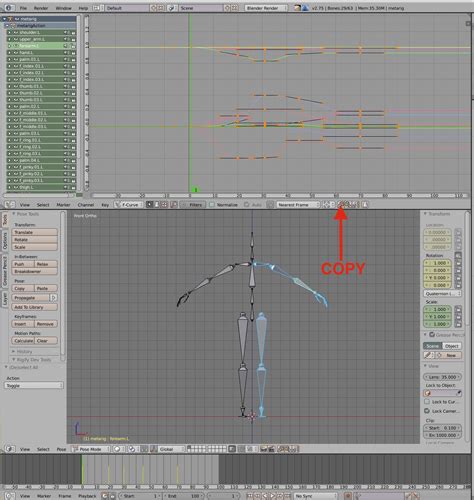The image size is (474, 500).
Task: Open the Channel menu in graph editor
Action: 86,205
